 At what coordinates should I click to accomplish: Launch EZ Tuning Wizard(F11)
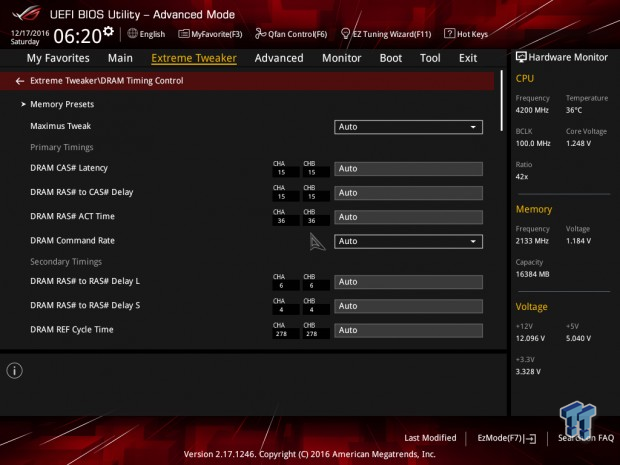click(x=392, y=34)
